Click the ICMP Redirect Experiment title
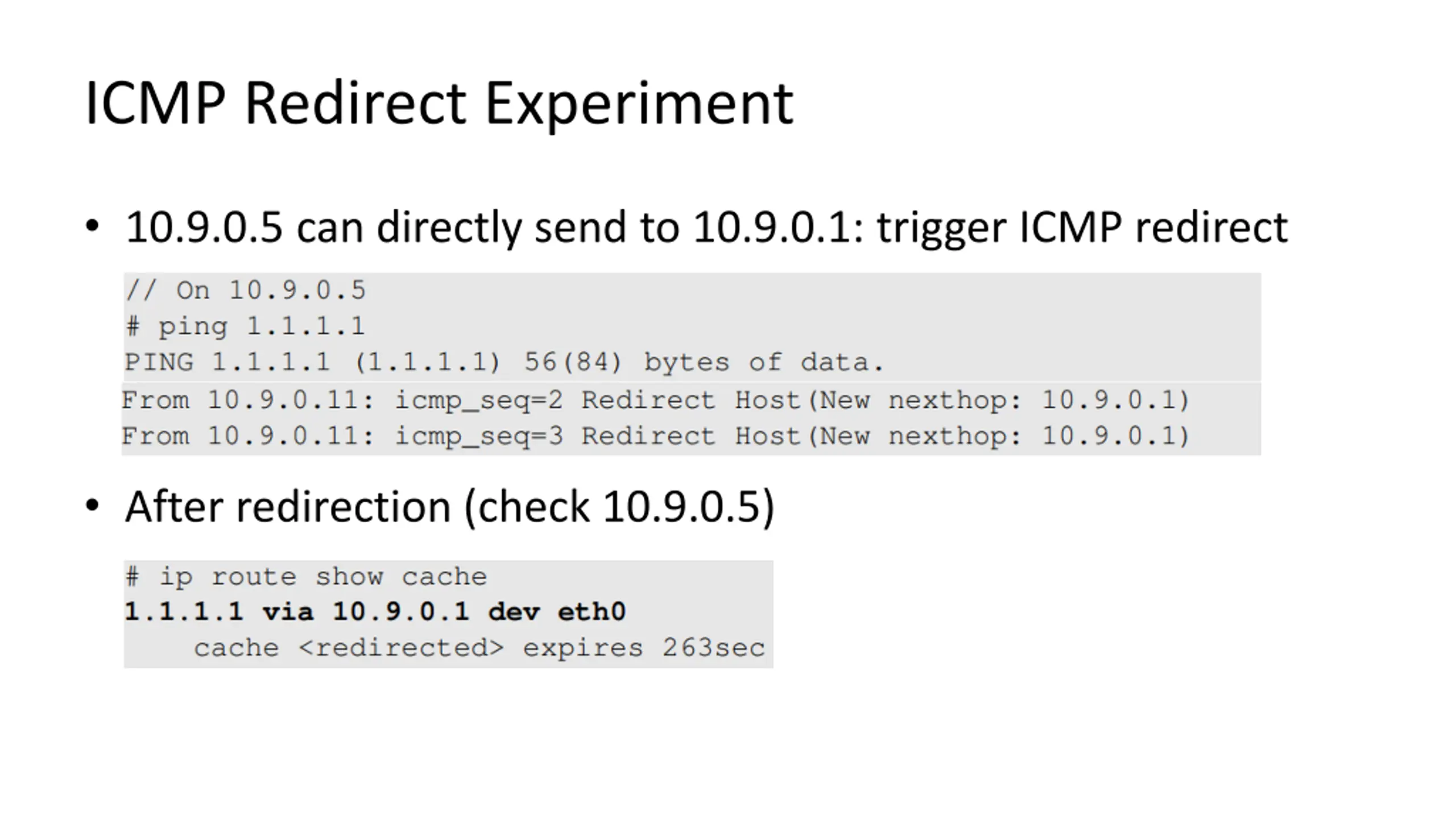 click(439, 105)
